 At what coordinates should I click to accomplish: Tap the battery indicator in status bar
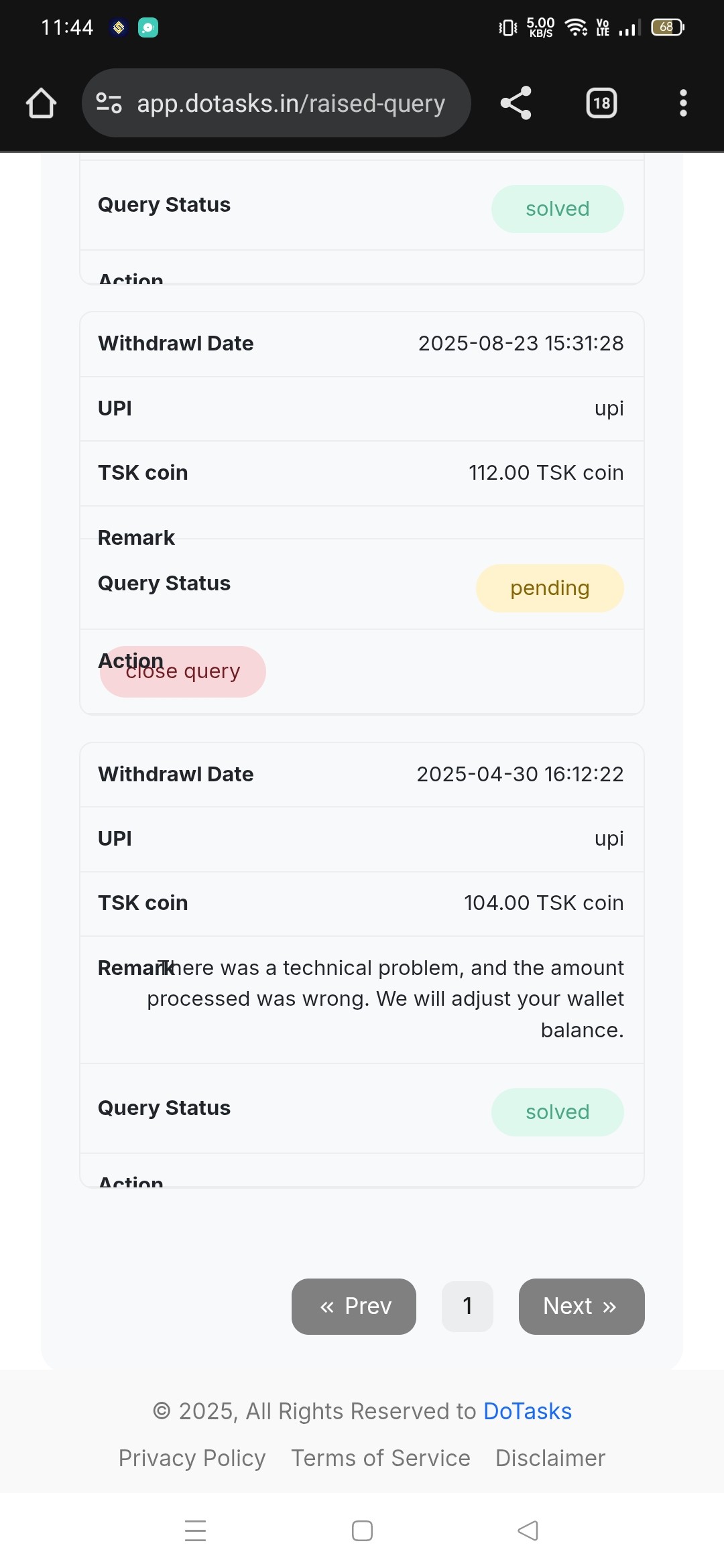click(668, 27)
